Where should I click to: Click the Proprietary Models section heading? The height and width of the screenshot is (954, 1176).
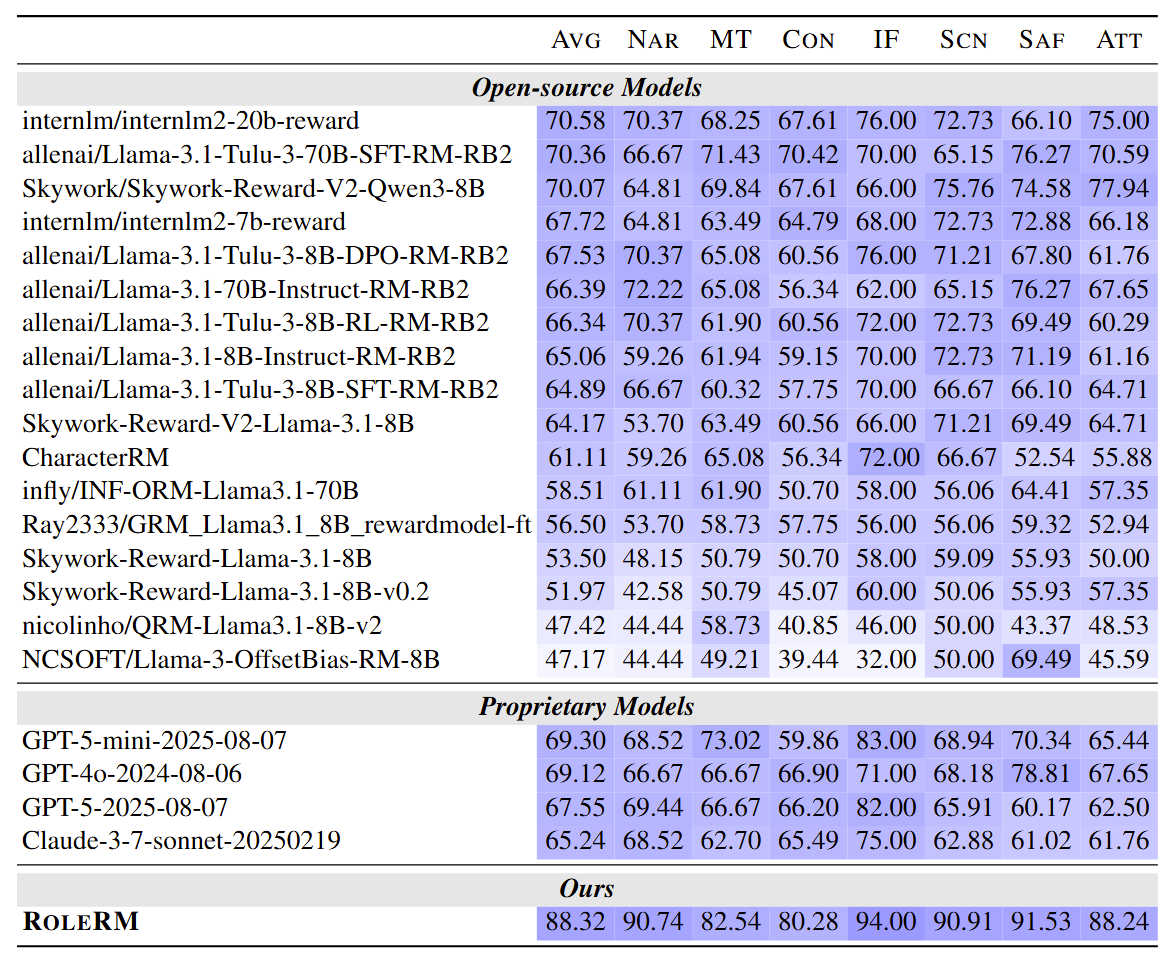(586, 706)
